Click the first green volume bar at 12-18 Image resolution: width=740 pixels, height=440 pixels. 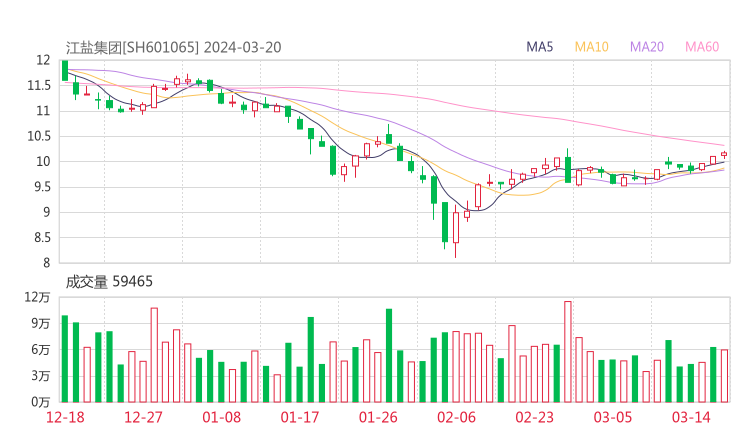pos(65,359)
